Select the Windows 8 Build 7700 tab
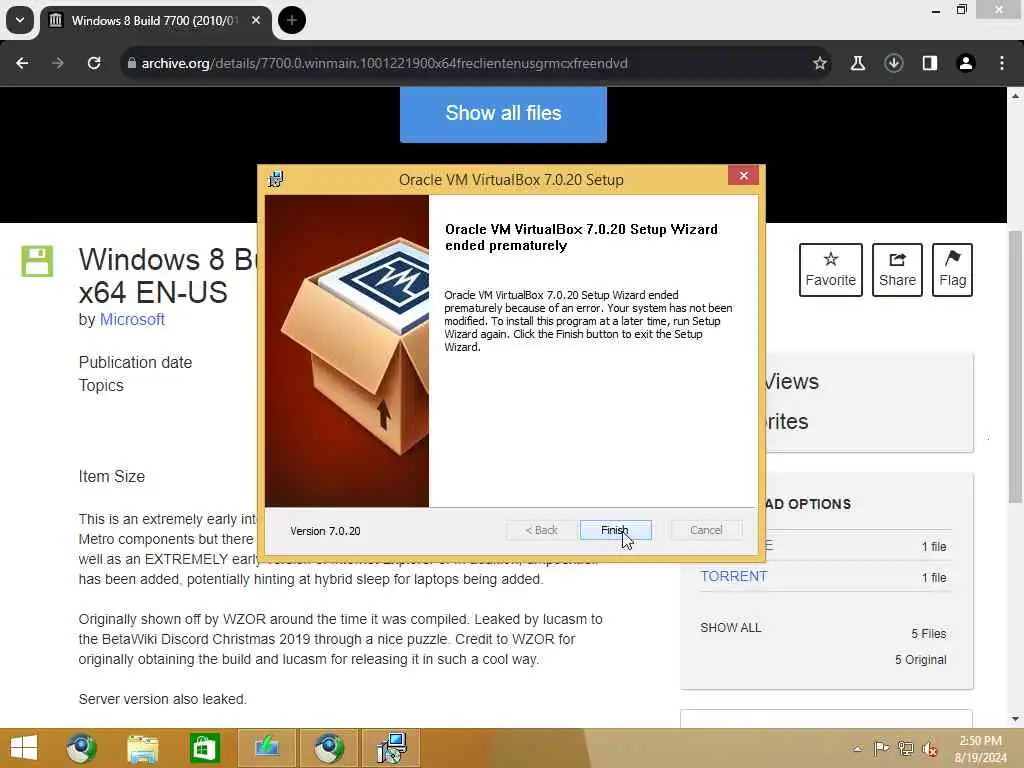 coord(153,20)
